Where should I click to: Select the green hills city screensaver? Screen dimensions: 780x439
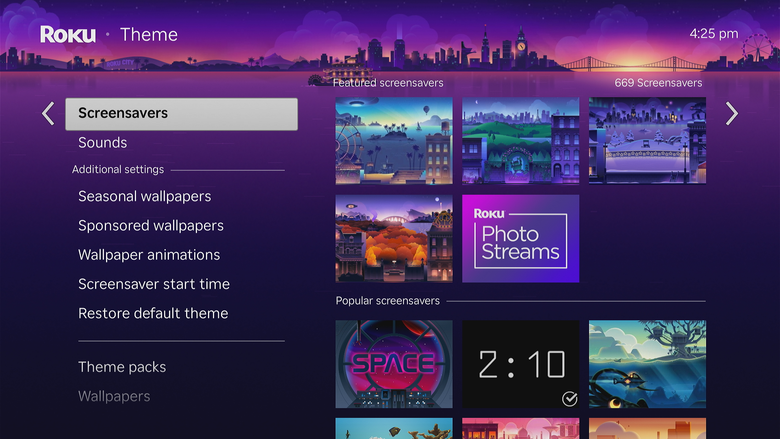[x=520, y=141]
